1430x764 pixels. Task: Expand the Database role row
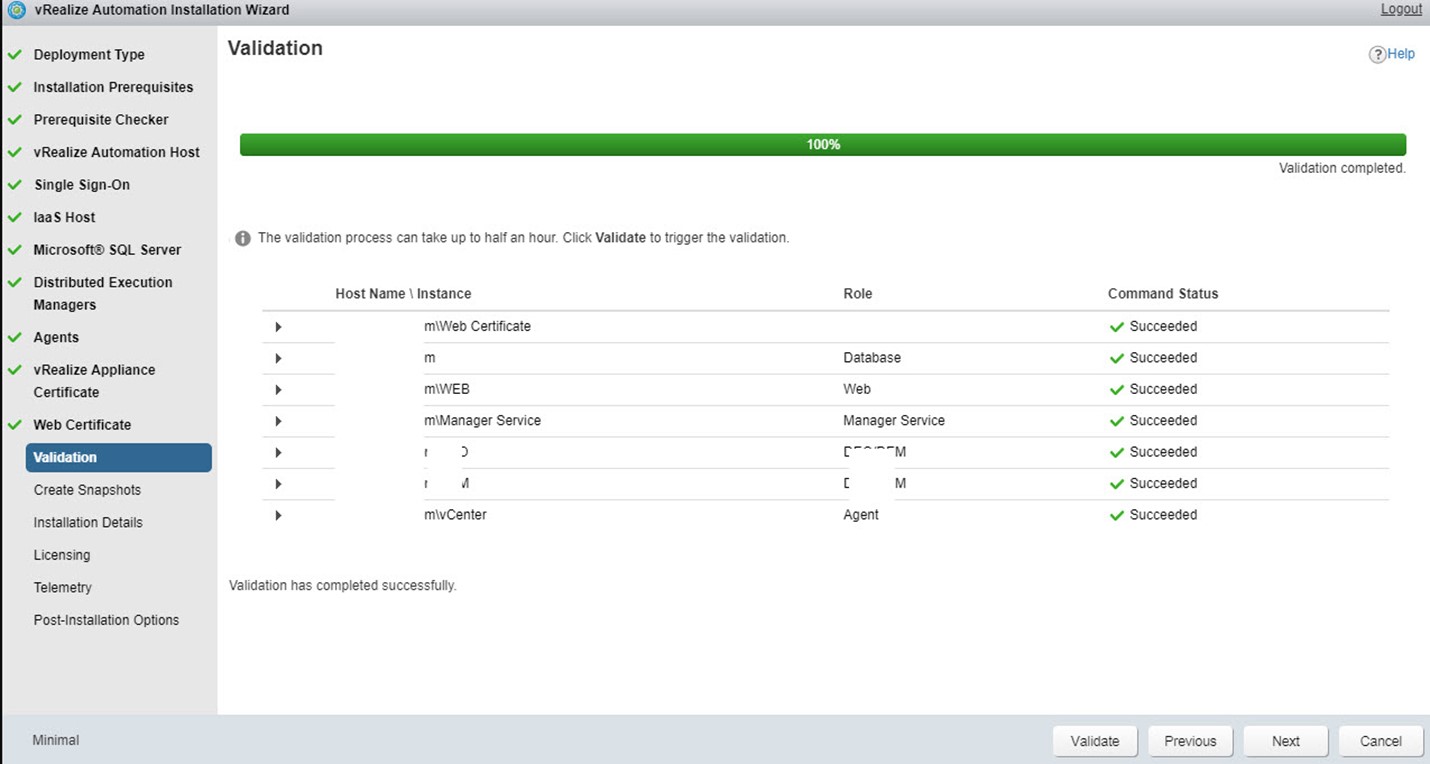[x=278, y=358]
